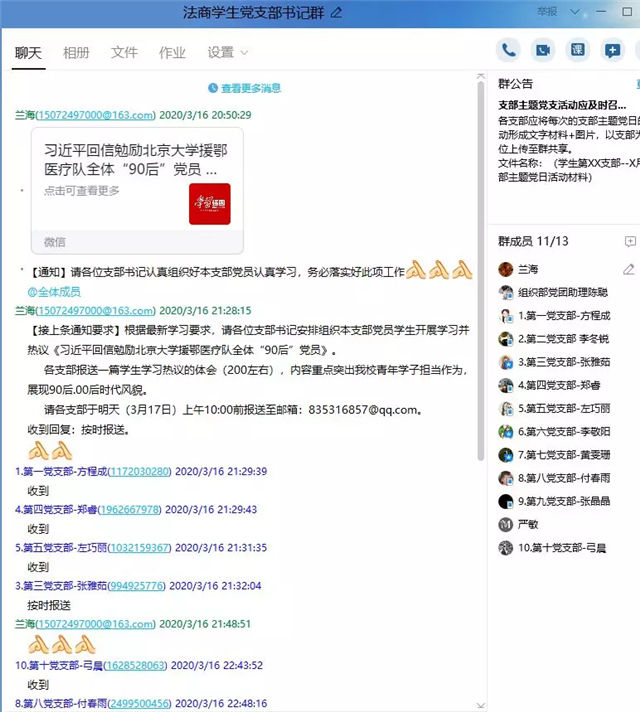Open 严敏's avatar in member list
Image resolution: width=640 pixels, height=712 pixels.
tap(506, 524)
